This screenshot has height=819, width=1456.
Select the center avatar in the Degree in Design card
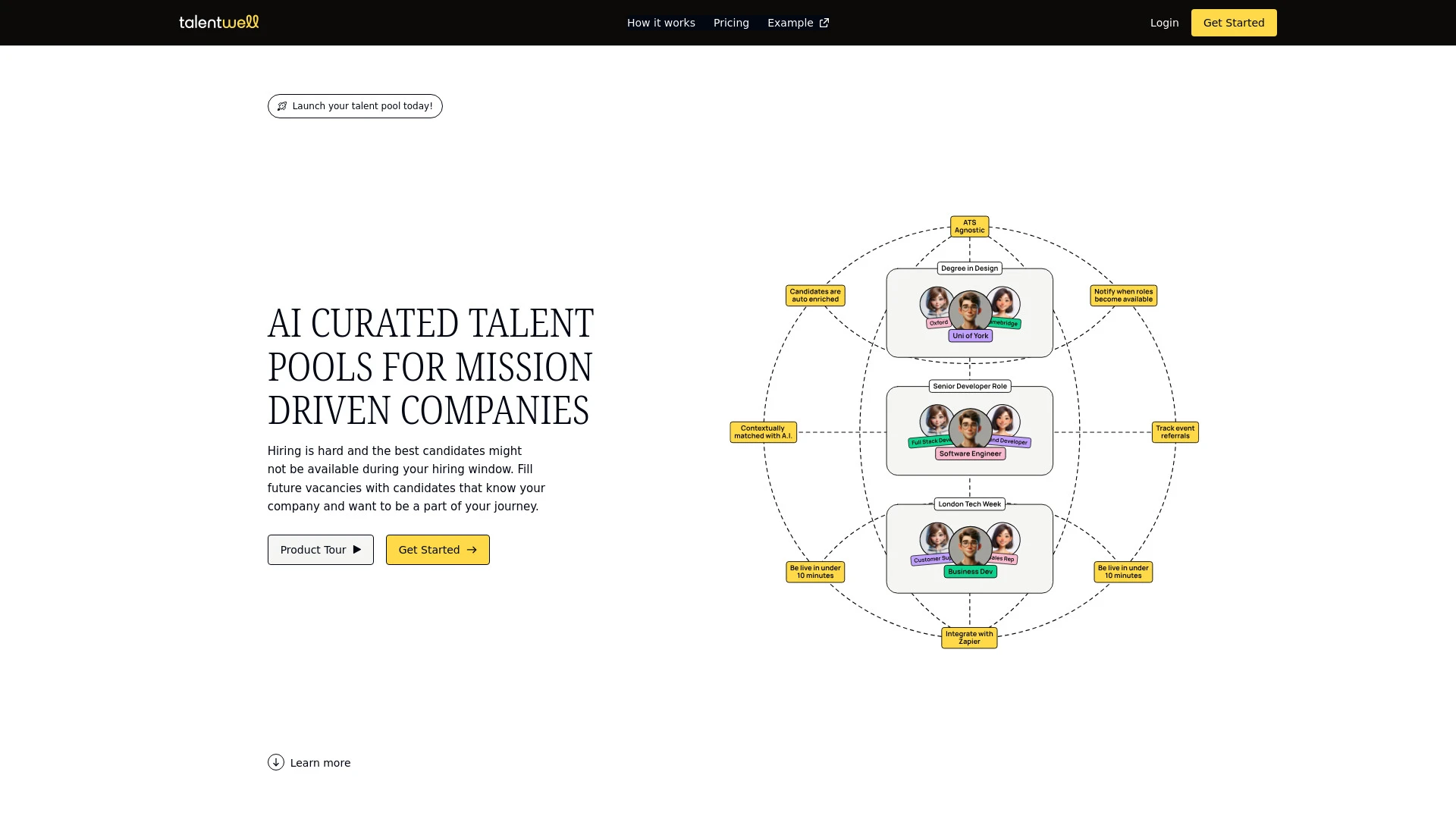pyautogui.click(x=969, y=309)
